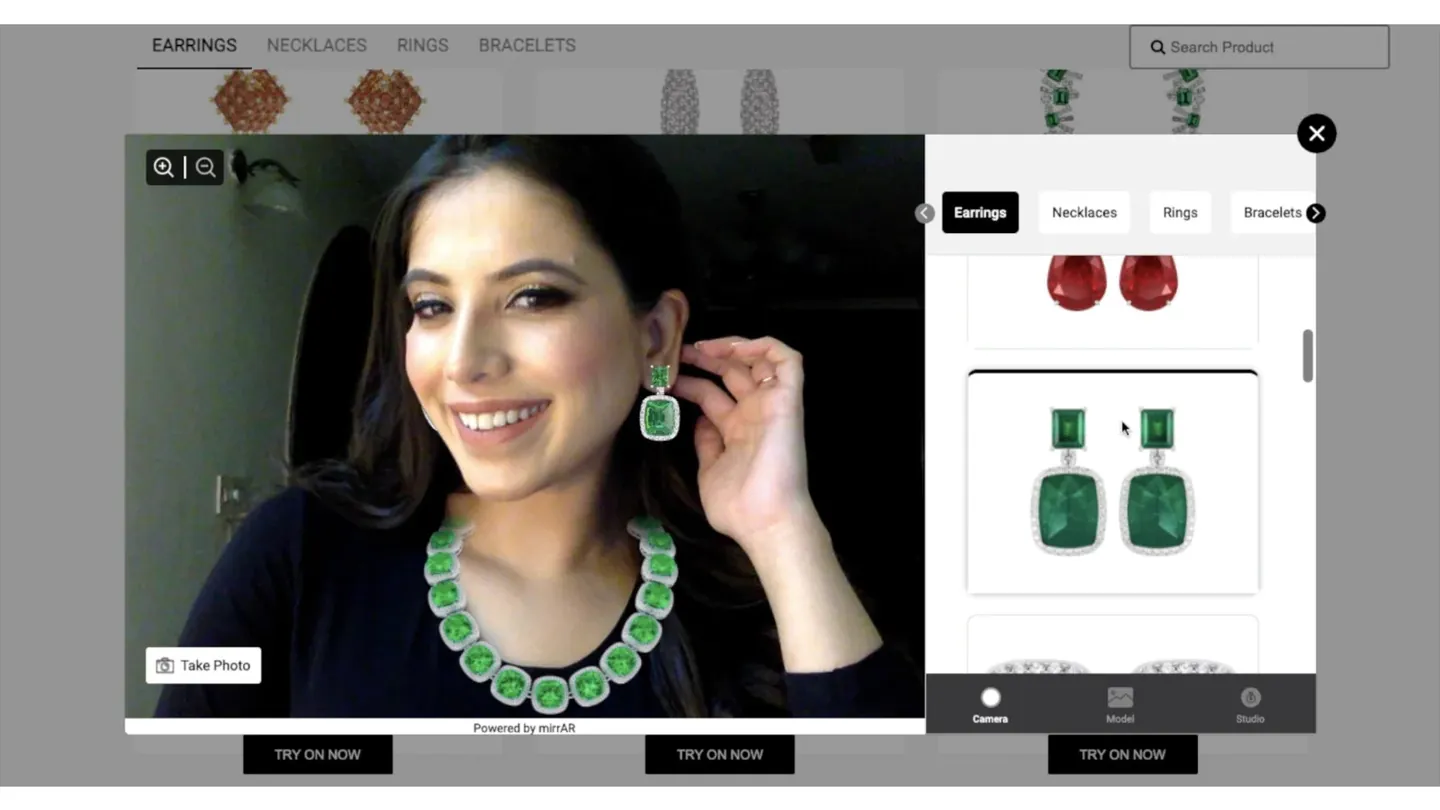Image resolution: width=1440 pixels, height=810 pixels.
Task: Choose the Necklaces category chip
Action: (1084, 213)
